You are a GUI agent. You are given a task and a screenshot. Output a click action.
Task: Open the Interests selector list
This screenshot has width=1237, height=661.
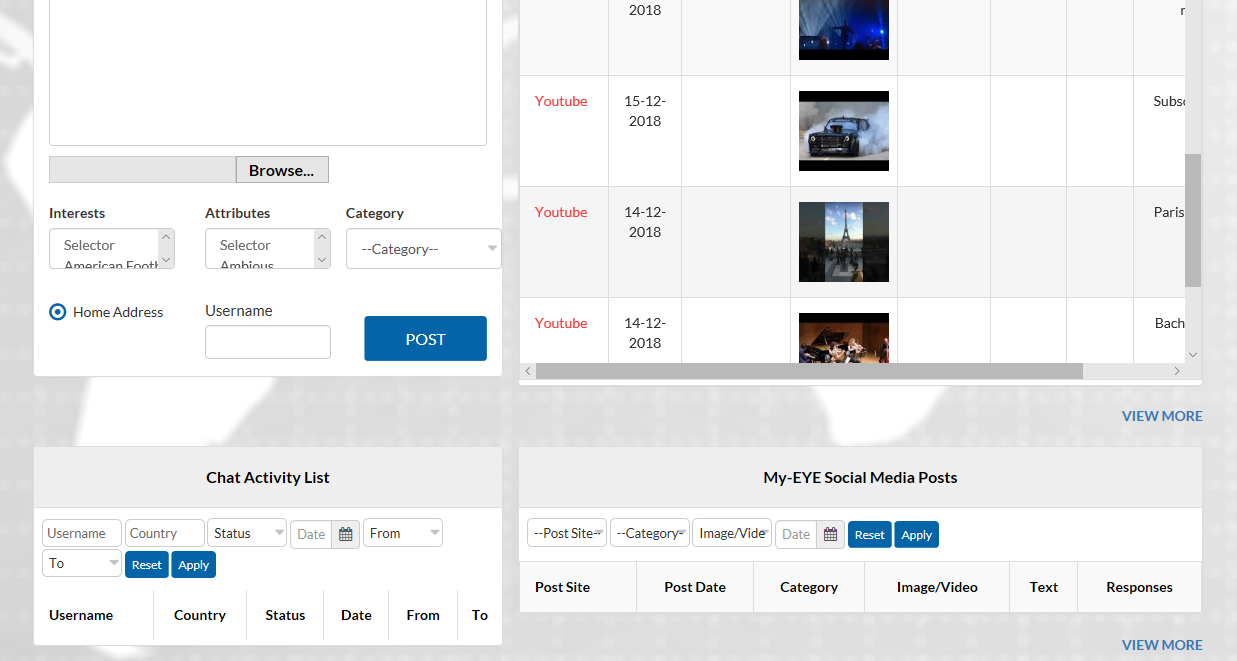point(112,249)
